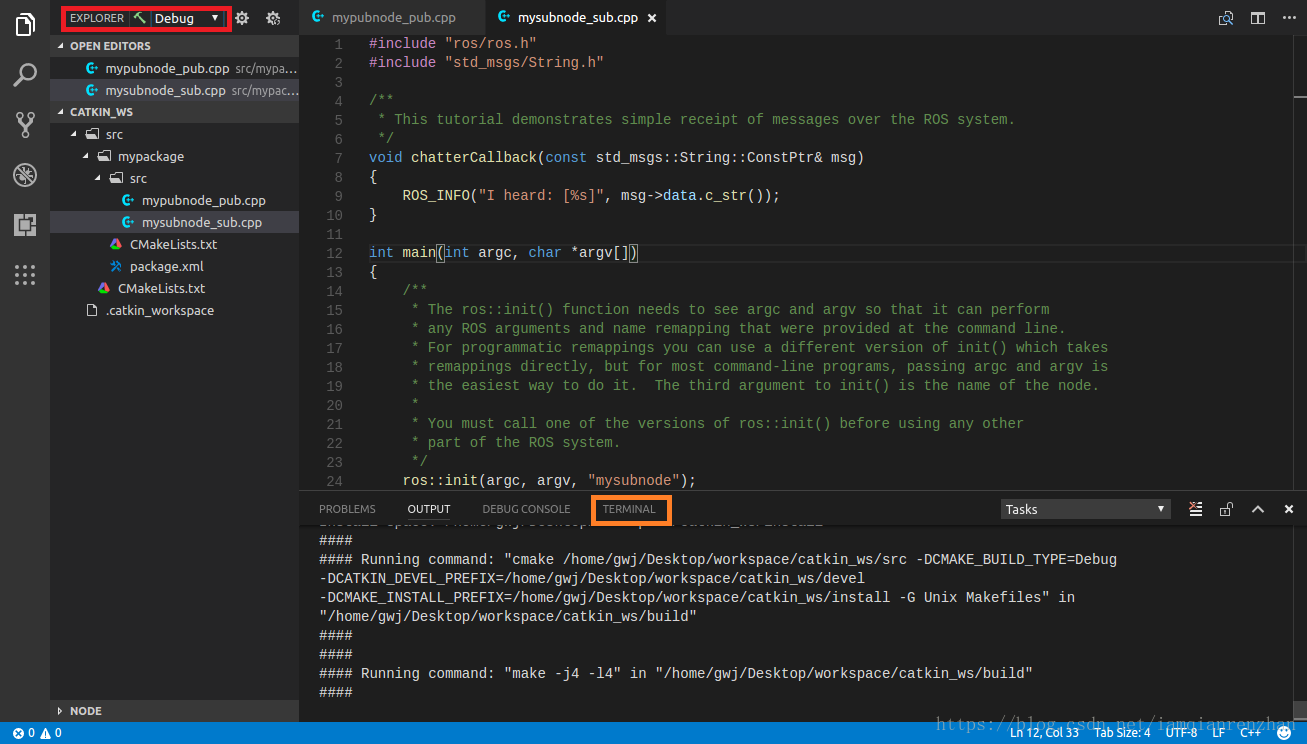1307x744 pixels.
Task: Open the Debug view in activity bar
Action: tap(25, 175)
